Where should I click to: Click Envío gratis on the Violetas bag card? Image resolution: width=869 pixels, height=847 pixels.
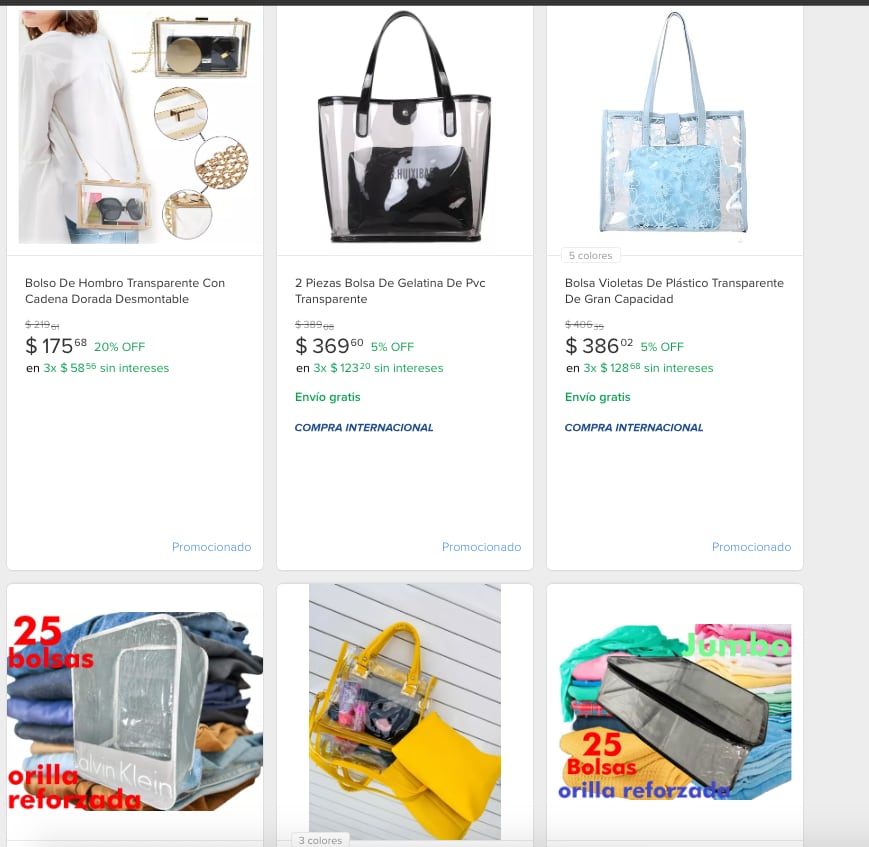[x=597, y=397]
